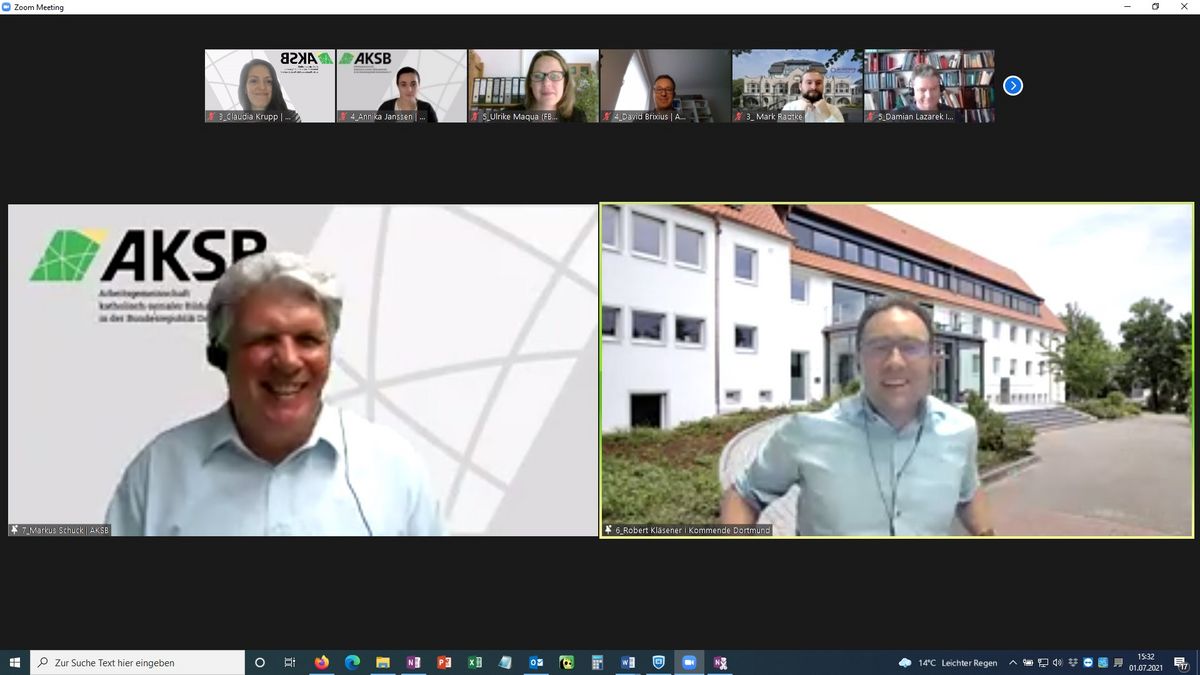Open Excel from the taskbar

(x=475, y=662)
